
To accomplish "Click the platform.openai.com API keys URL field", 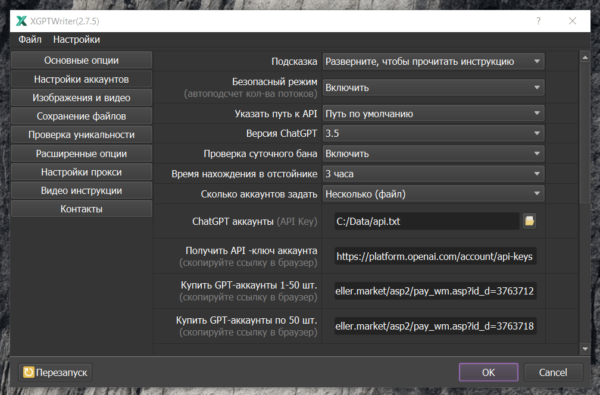I will 435,256.
